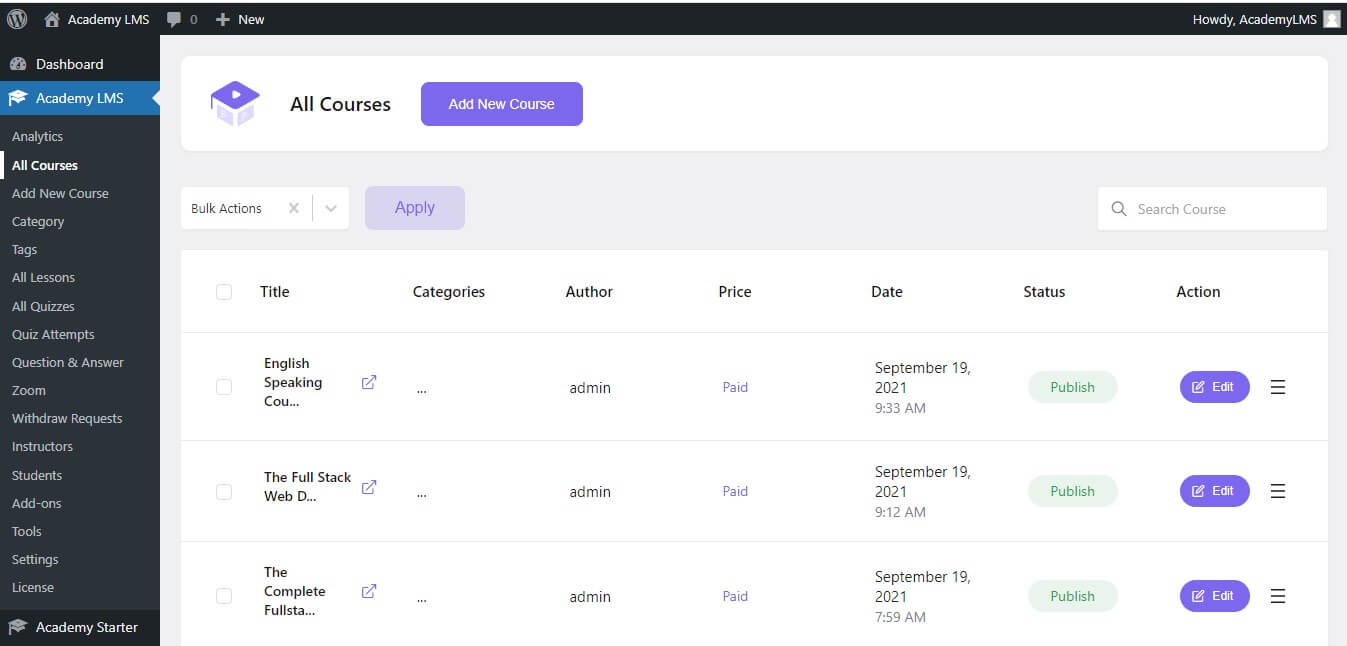Screen dimensions: 1347x646
Task: Click the WordPress logo icon
Action: (x=17, y=19)
